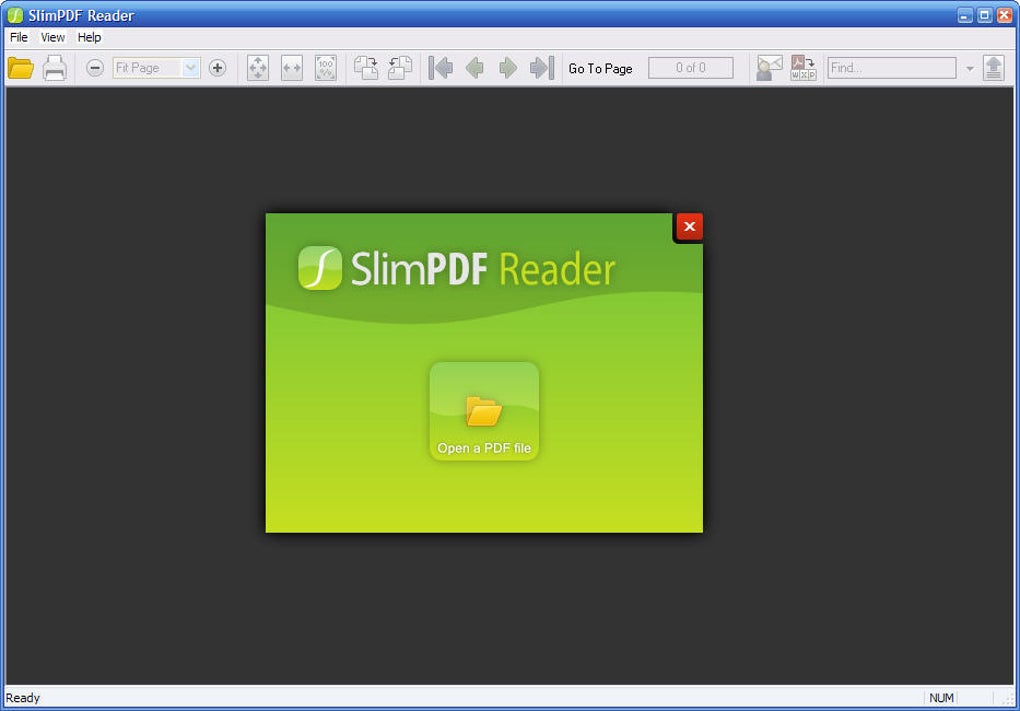Jump to the first page
Screen dimensions: 1020x711
[x=440, y=68]
